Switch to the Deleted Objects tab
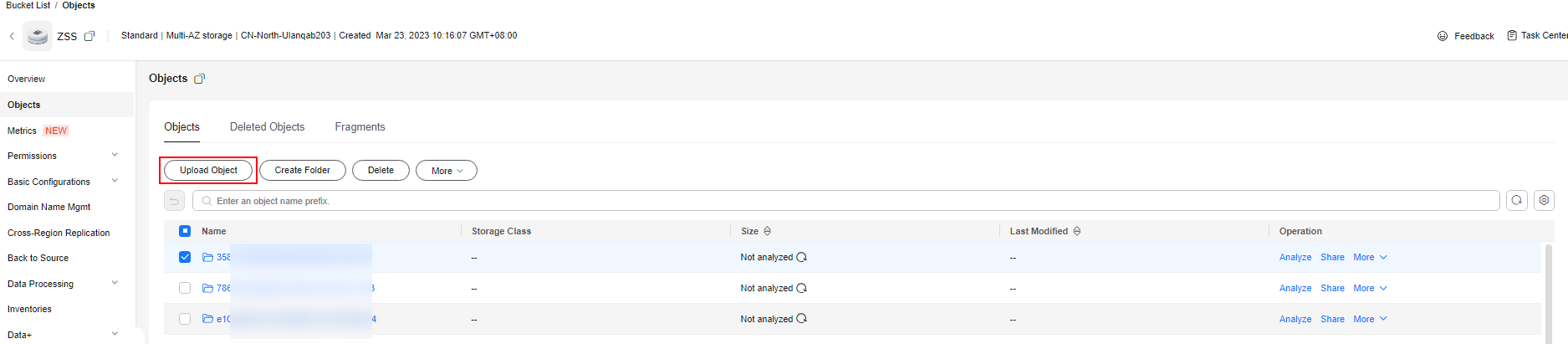 267,127
